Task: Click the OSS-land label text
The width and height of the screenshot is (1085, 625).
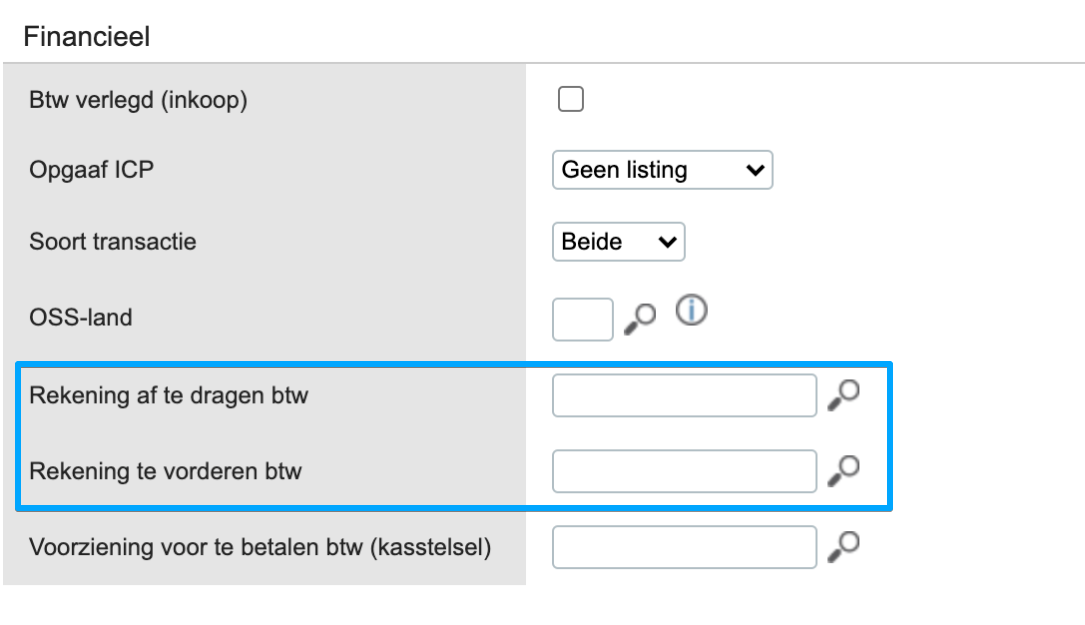Action: 81,318
